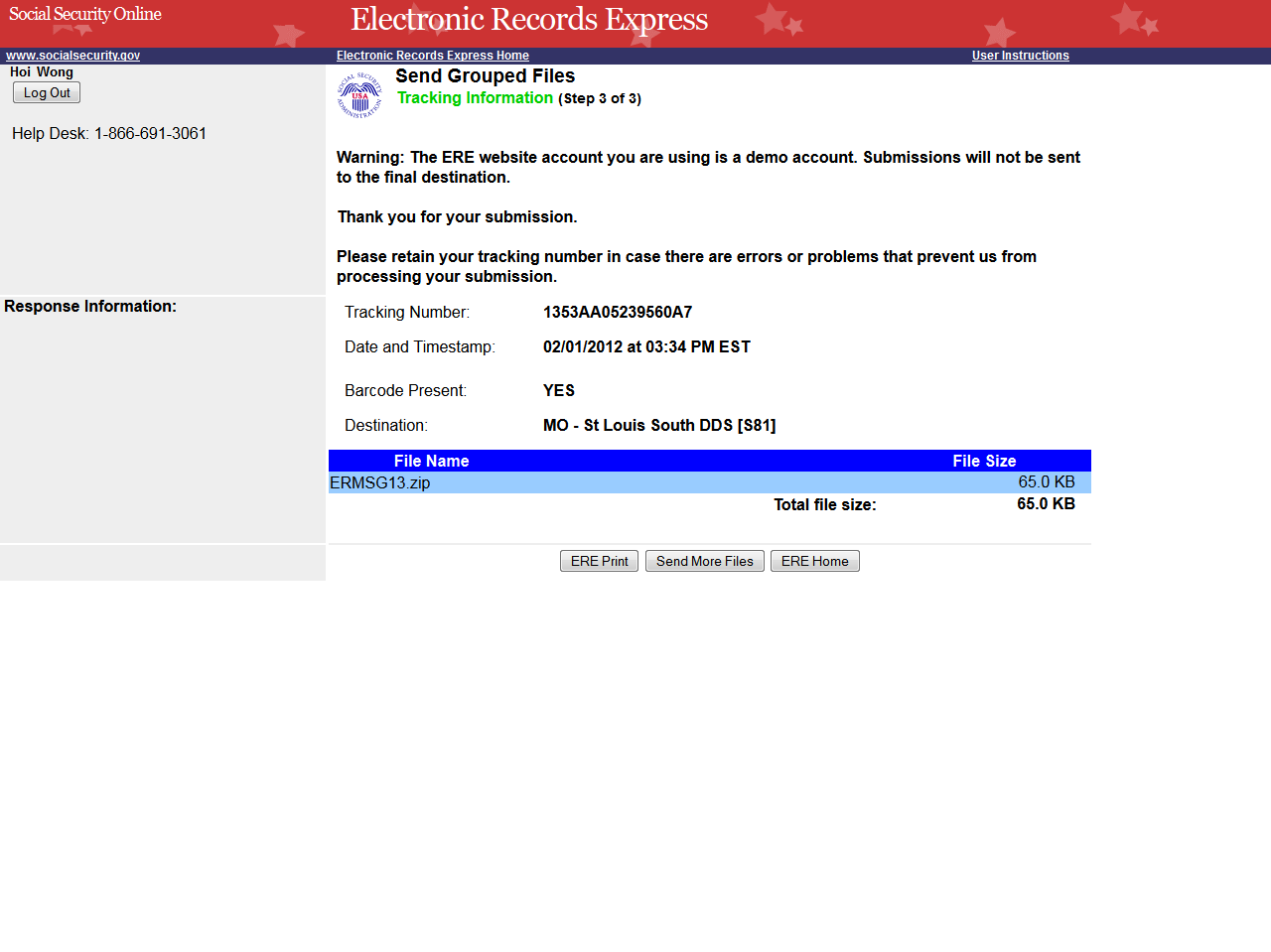Viewport: 1271px width, 952px height.
Task: Click the user name Hoi Wong
Action: 42,71
